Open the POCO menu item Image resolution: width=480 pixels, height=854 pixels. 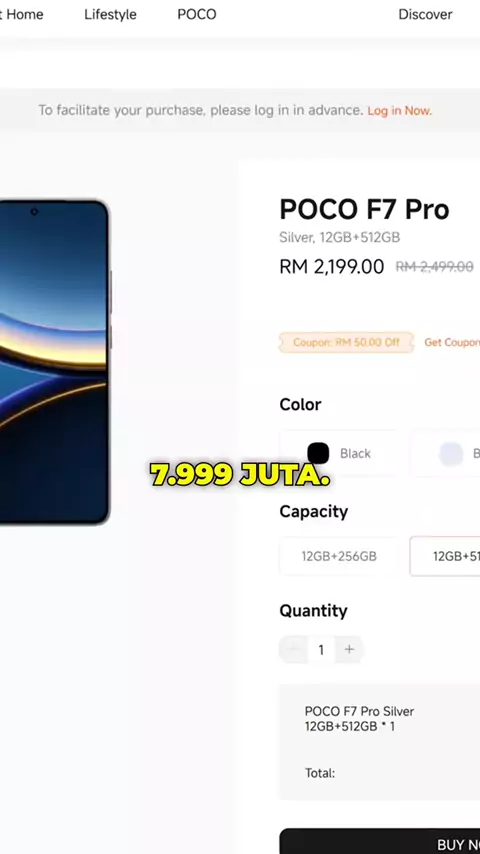coord(197,14)
